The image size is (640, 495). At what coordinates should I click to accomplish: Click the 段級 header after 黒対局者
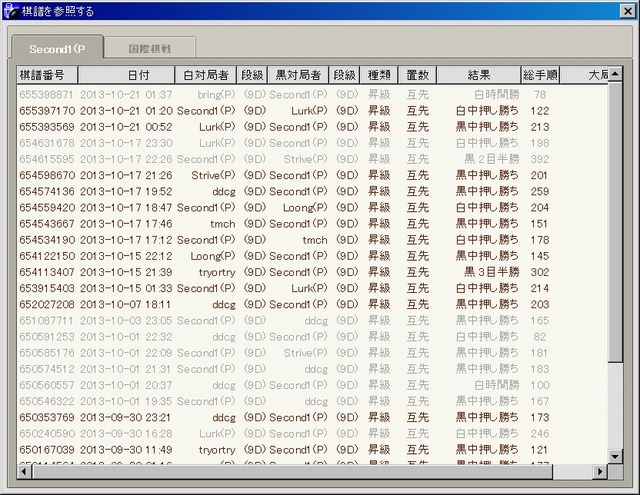(x=344, y=75)
